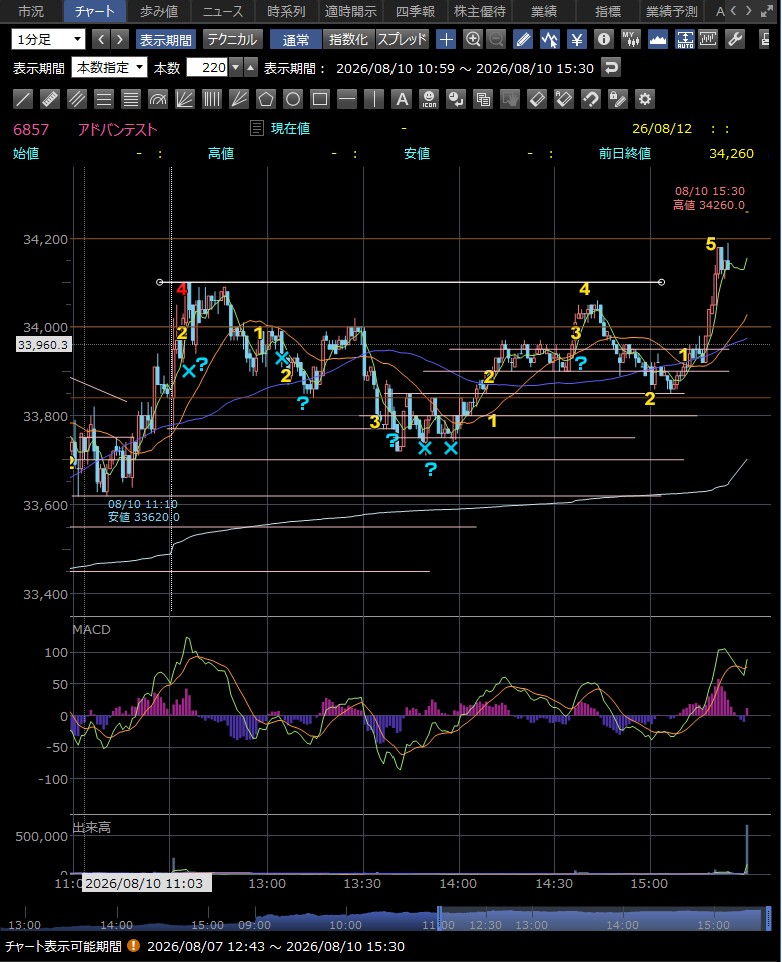
Task: Switch to the 歩み値 tab
Action: point(159,11)
